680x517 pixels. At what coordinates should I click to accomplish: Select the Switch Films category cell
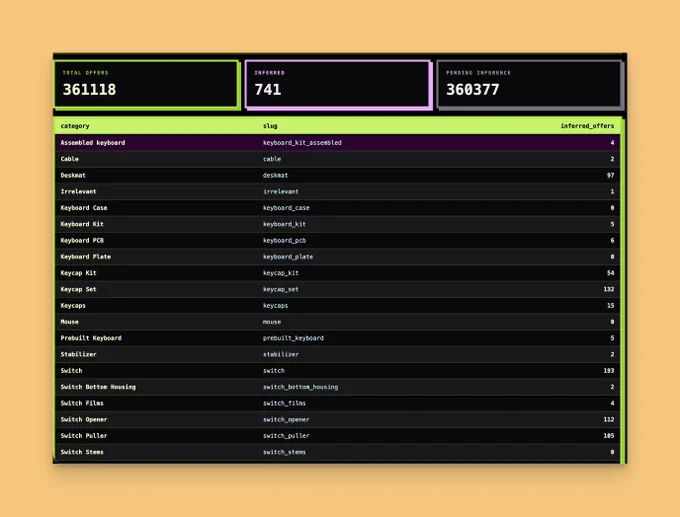[82, 403]
